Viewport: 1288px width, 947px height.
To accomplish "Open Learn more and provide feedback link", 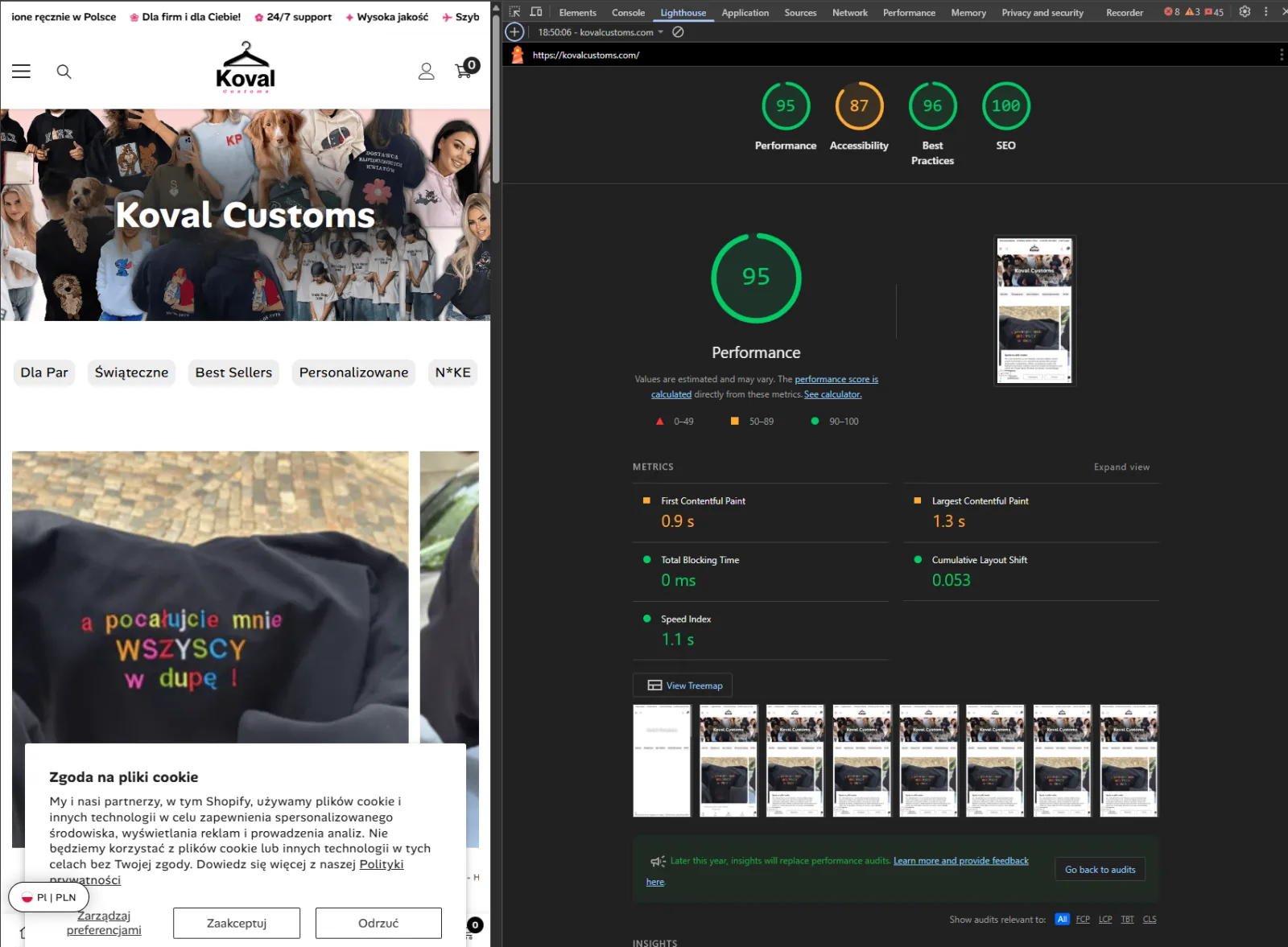I will (x=961, y=861).
